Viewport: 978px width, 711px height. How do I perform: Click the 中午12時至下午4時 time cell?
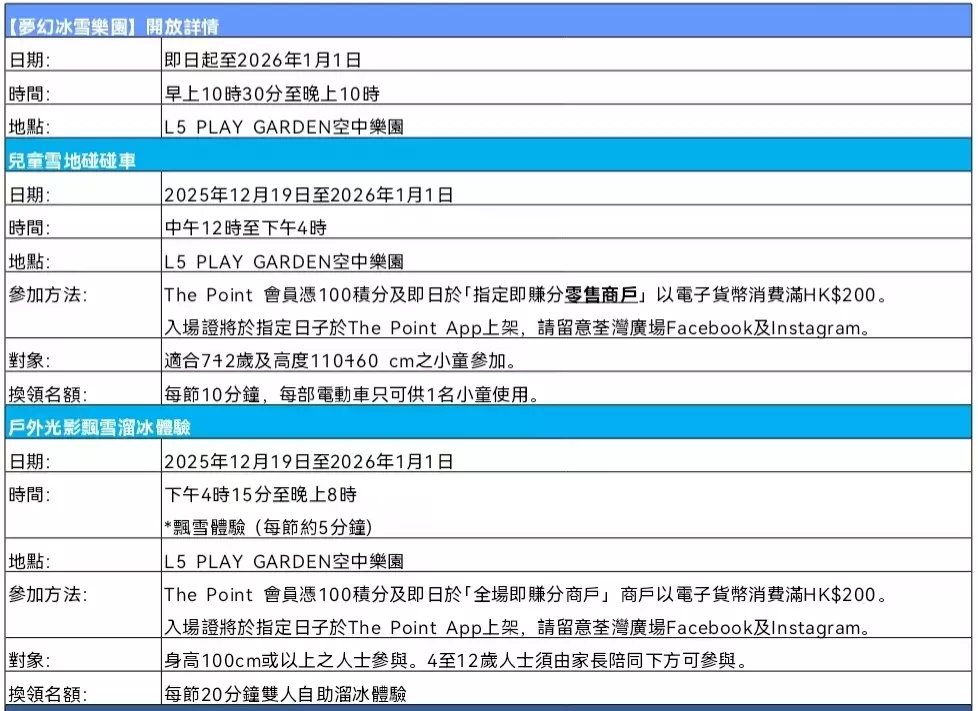[246, 228]
